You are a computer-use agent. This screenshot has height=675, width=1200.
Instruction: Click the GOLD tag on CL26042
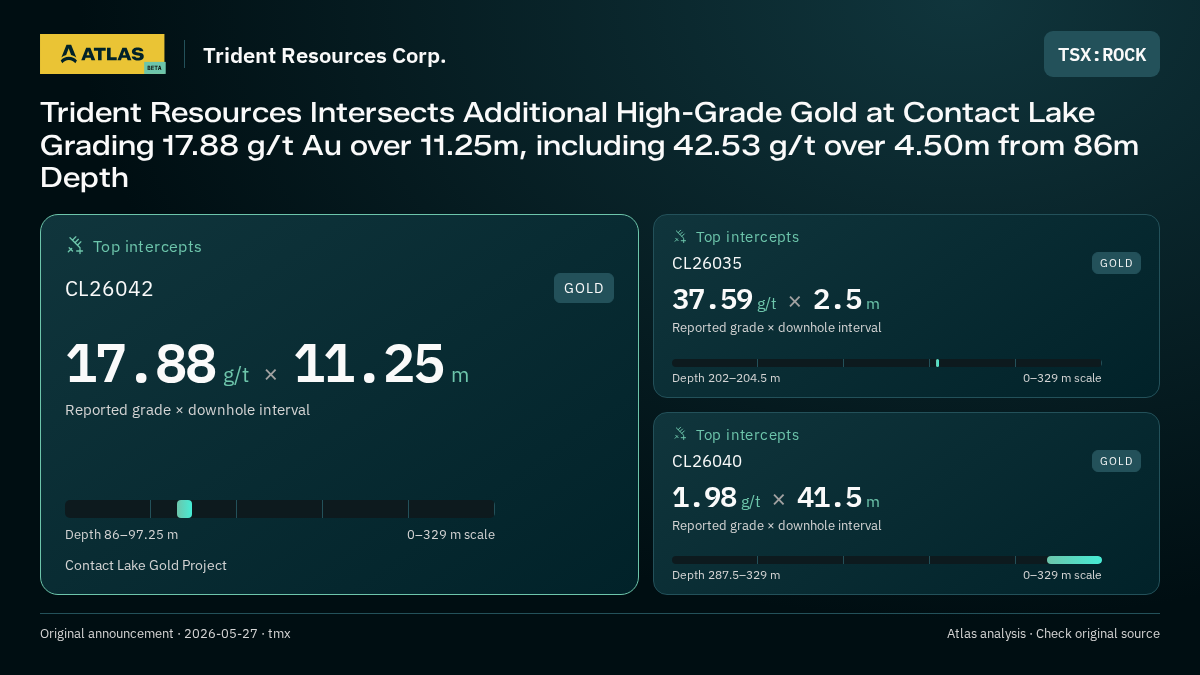pyautogui.click(x=584, y=288)
